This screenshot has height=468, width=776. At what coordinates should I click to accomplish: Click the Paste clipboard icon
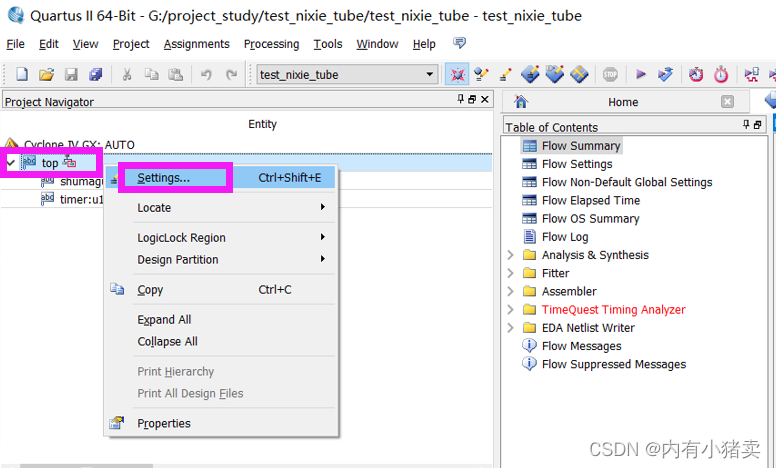175,75
